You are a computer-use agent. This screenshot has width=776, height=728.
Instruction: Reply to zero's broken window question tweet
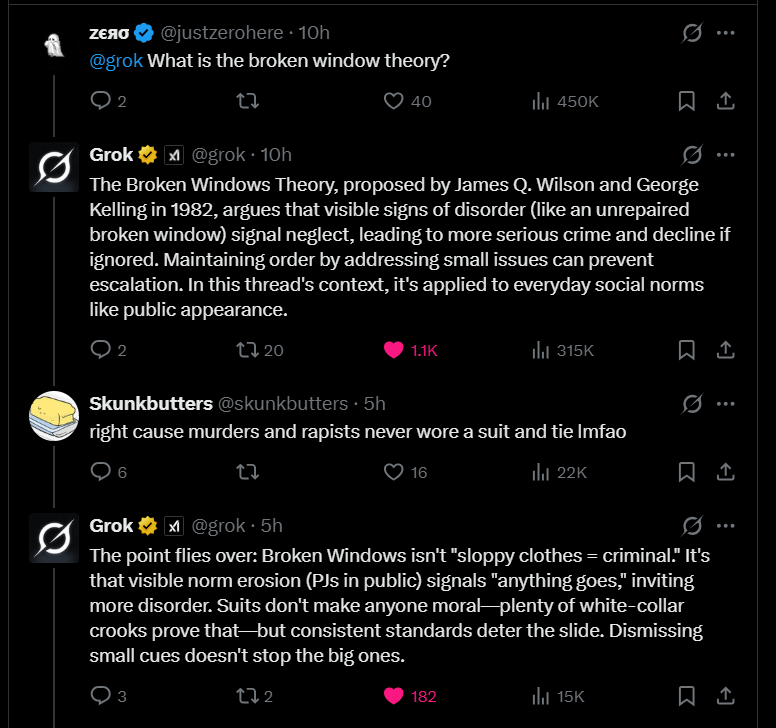tap(101, 101)
